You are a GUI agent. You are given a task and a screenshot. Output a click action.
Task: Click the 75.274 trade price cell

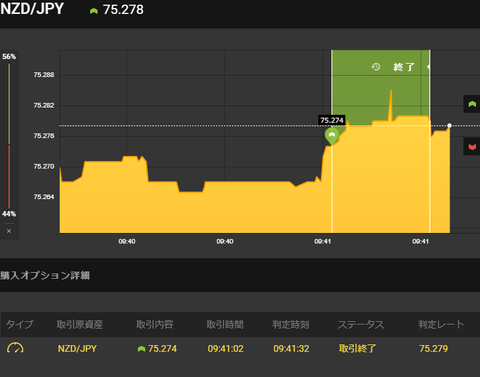click(162, 349)
